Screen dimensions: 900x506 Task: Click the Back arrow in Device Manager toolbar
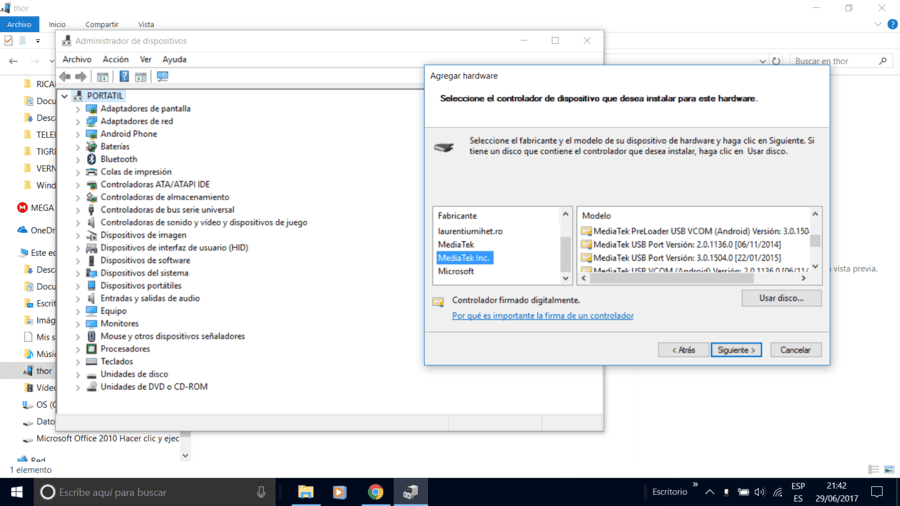pos(65,76)
